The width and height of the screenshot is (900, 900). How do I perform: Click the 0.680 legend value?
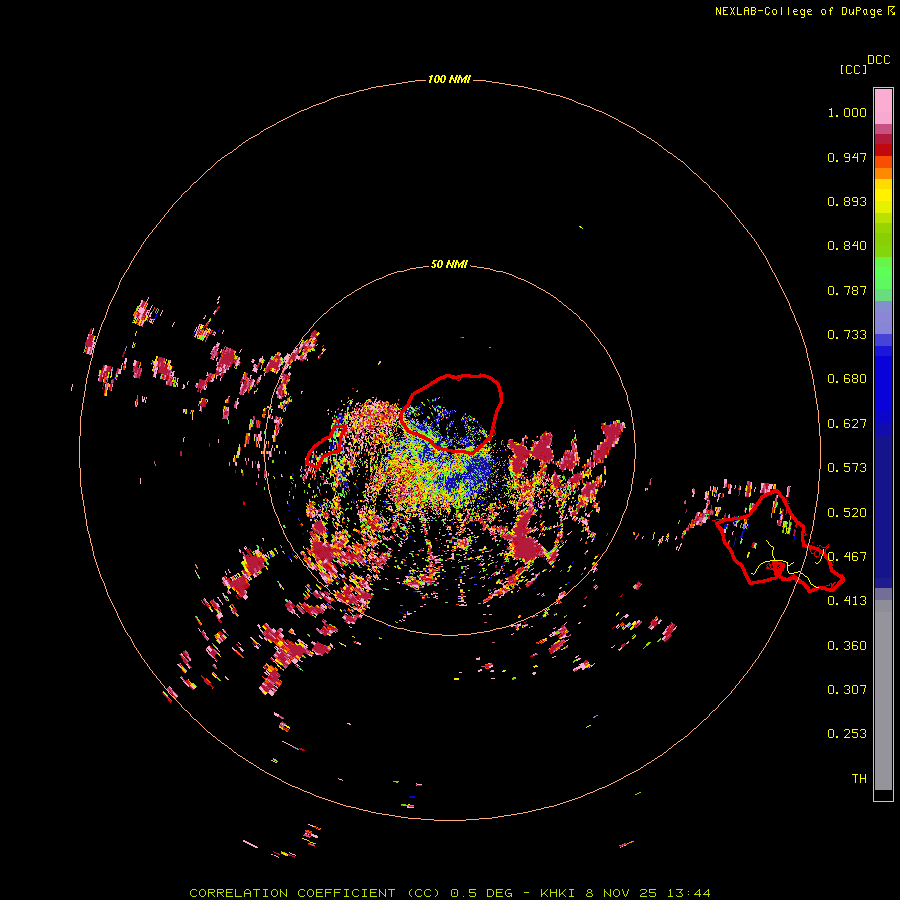pos(847,379)
